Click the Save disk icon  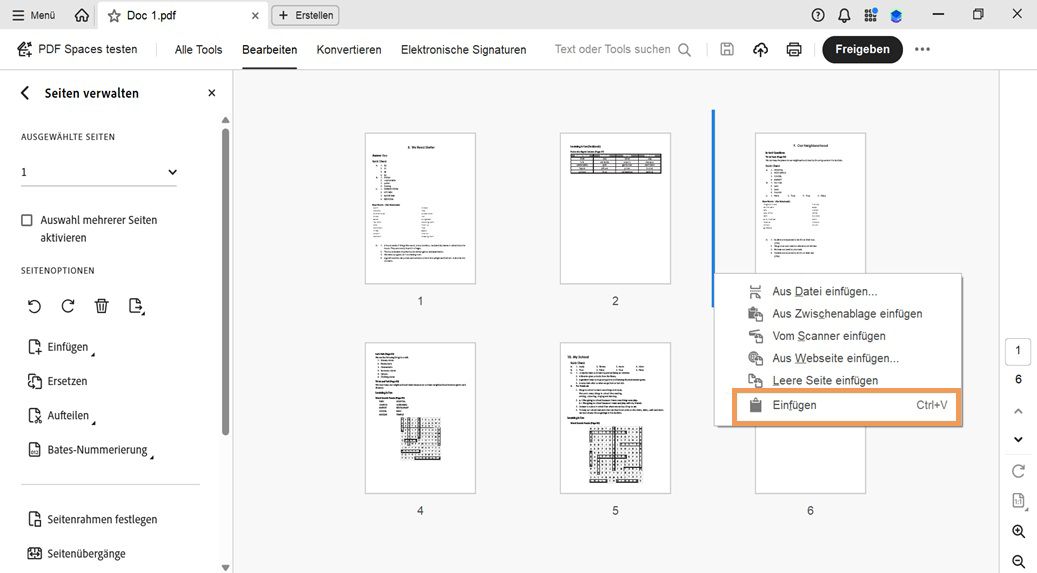pos(727,49)
